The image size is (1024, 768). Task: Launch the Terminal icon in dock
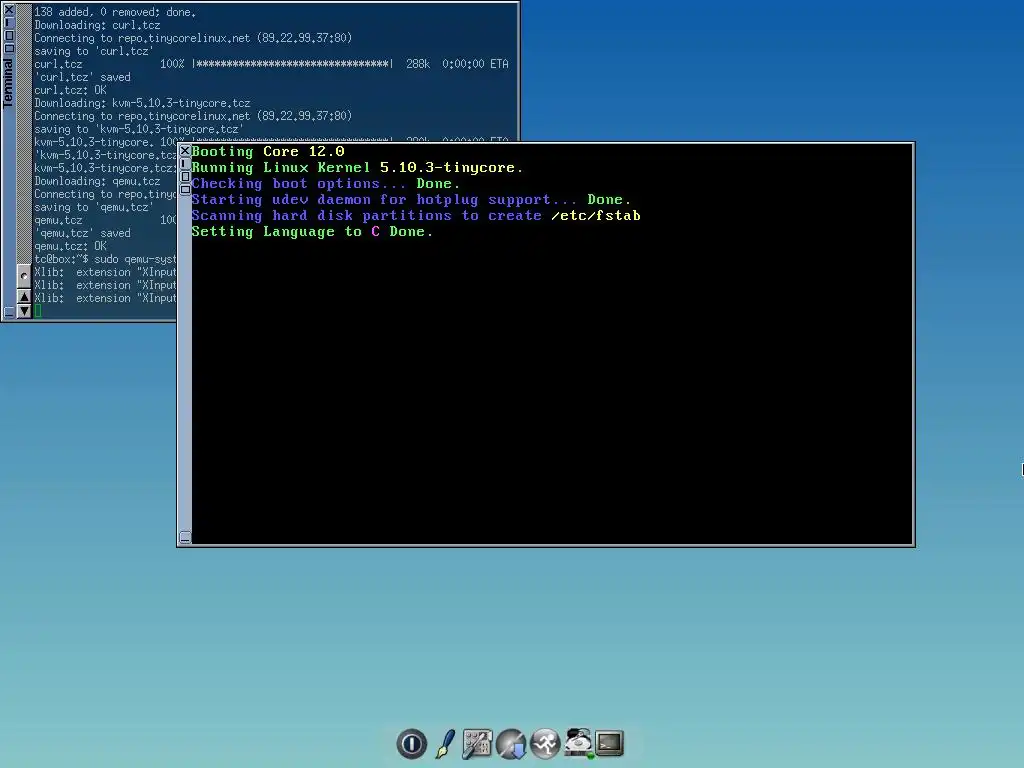point(609,743)
